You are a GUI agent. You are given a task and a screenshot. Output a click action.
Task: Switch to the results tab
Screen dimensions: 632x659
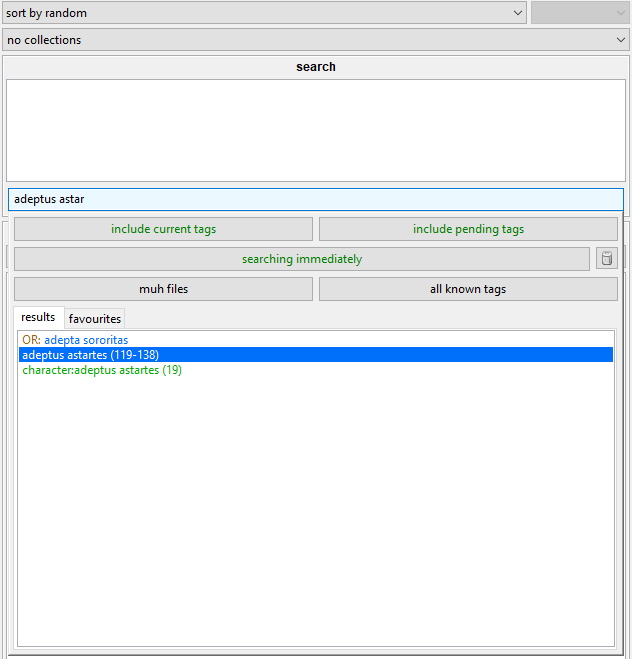point(38,317)
